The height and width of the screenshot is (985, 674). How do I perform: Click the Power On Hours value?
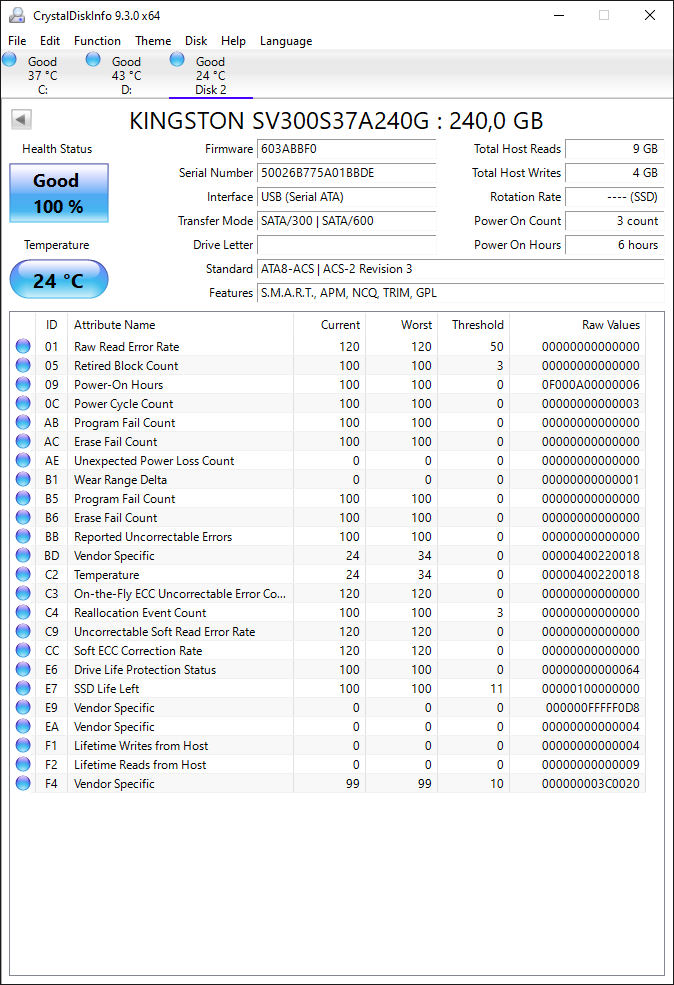pos(614,244)
